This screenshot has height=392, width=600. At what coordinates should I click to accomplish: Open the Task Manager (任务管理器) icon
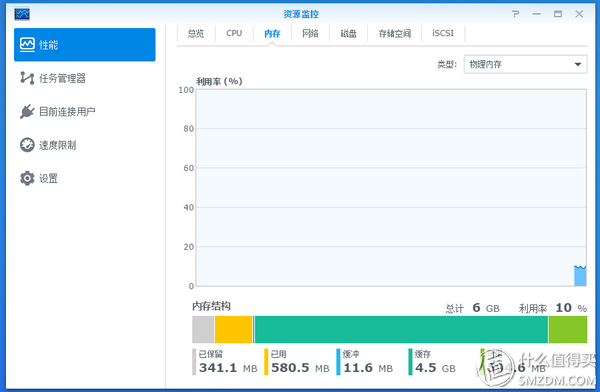pos(27,78)
